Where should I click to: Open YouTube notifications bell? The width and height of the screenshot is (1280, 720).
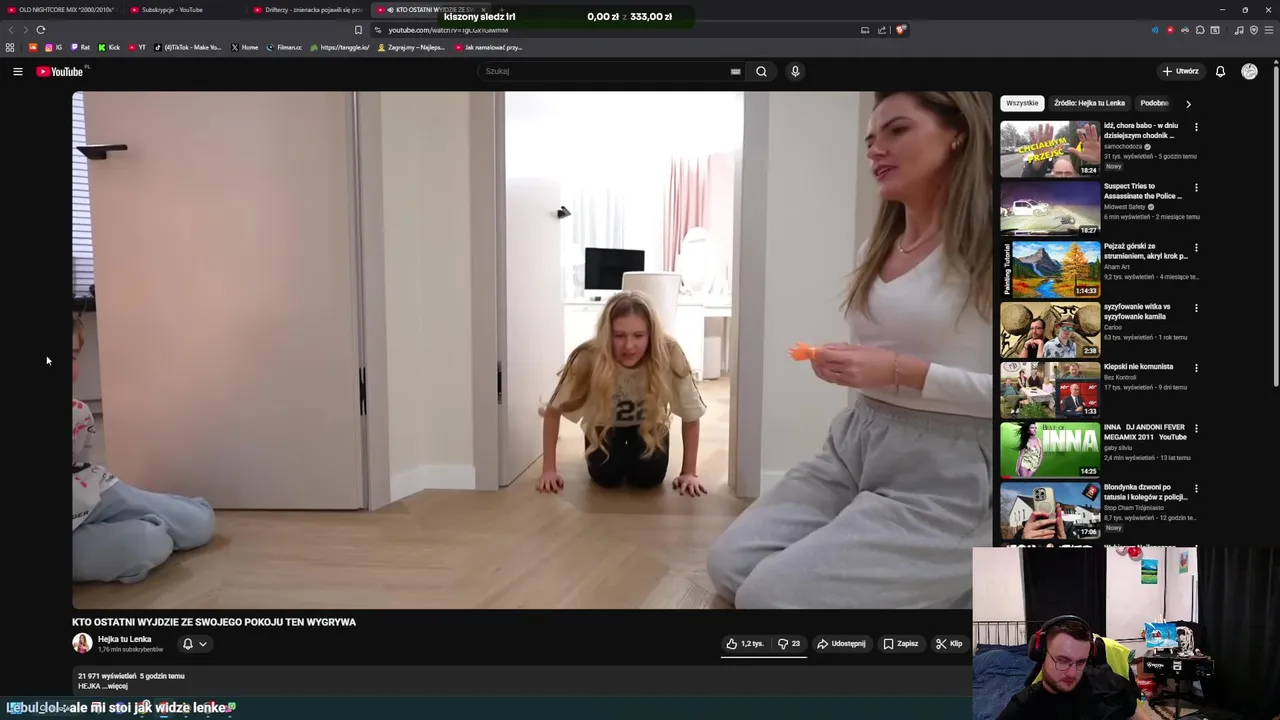tap(1220, 71)
